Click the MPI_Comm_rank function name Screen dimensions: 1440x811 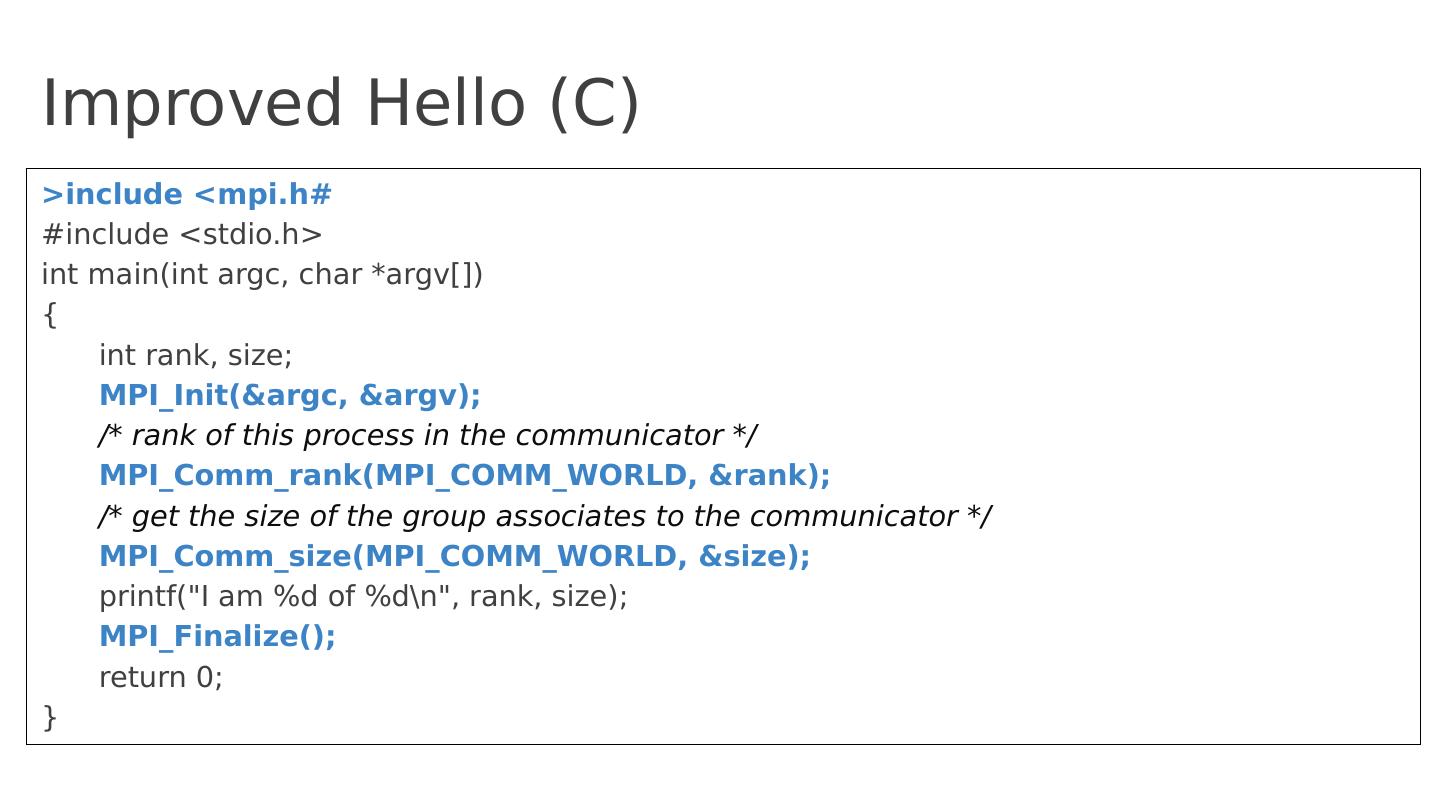pos(229,475)
